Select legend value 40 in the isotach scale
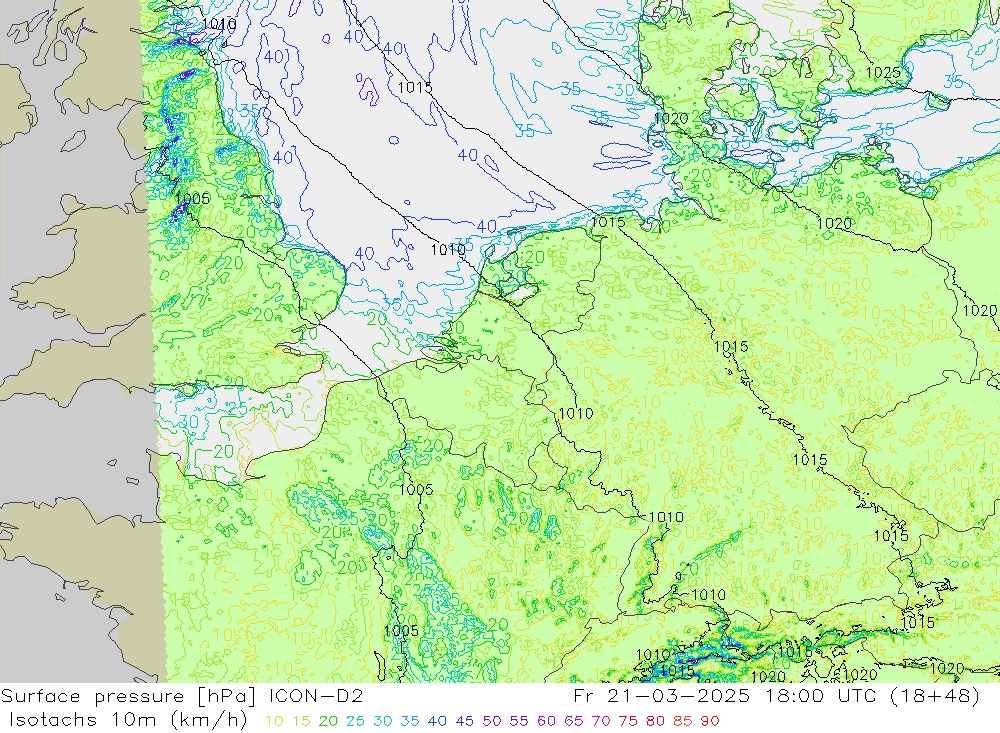Screen dimensions: 1000x733 [438, 721]
